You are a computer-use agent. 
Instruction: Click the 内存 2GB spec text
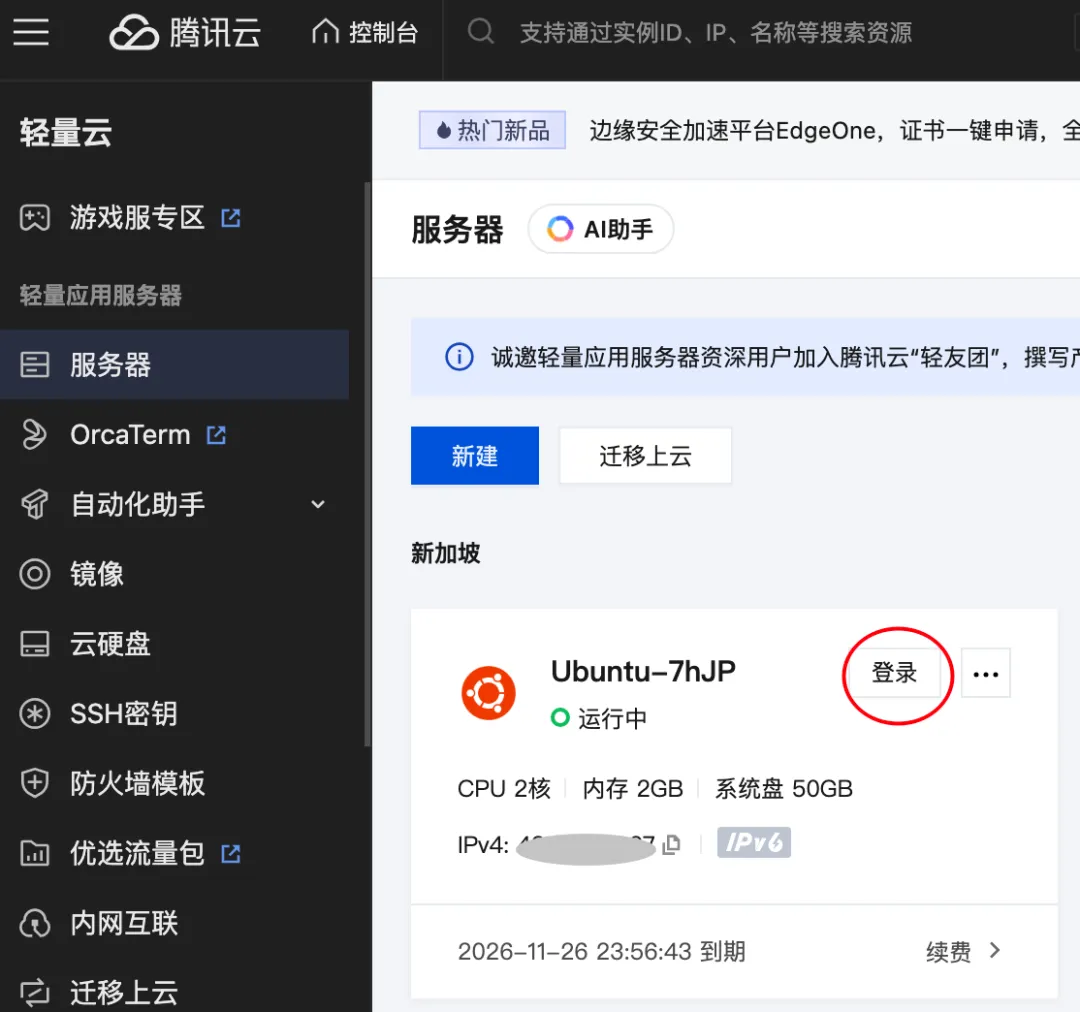coord(633,788)
